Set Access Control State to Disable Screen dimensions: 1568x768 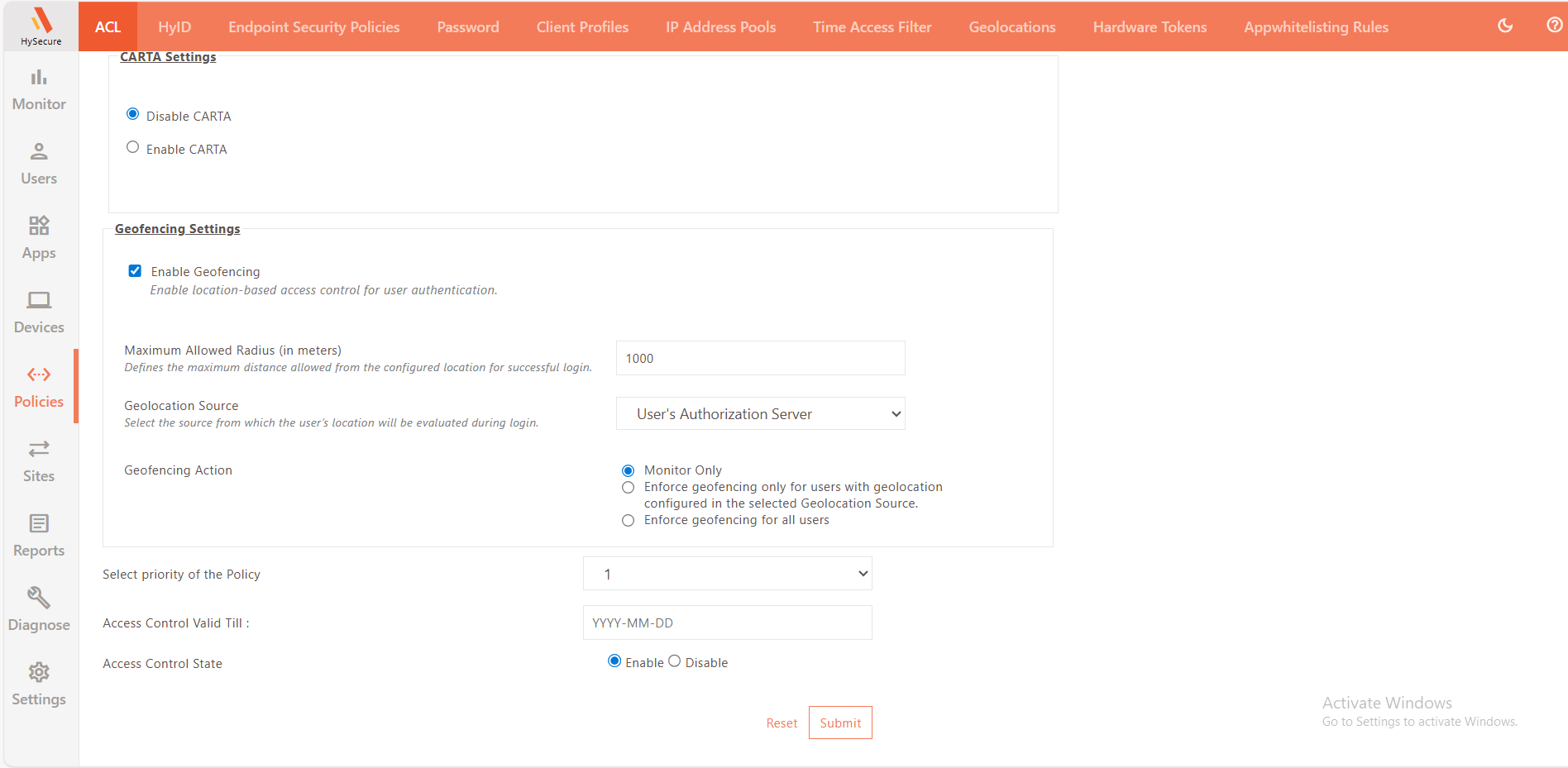click(675, 661)
